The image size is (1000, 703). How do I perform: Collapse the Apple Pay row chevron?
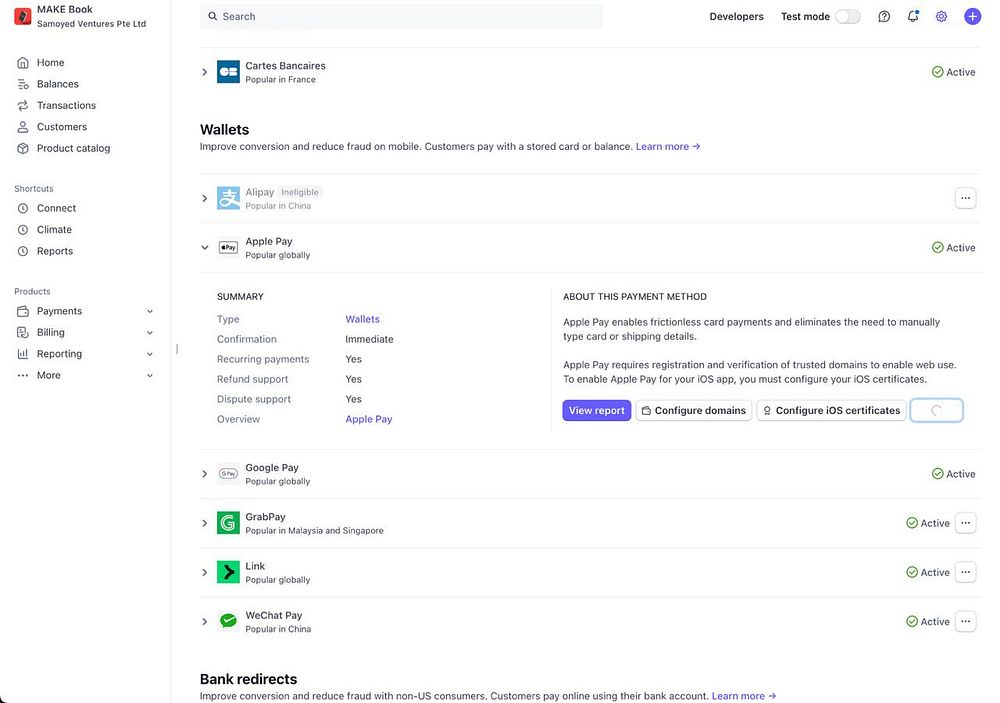tap(205, 248)
